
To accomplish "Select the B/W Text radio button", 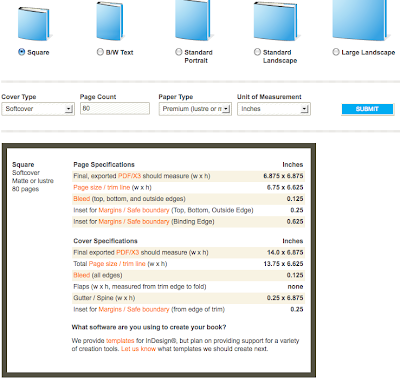I will pos(100,52).
